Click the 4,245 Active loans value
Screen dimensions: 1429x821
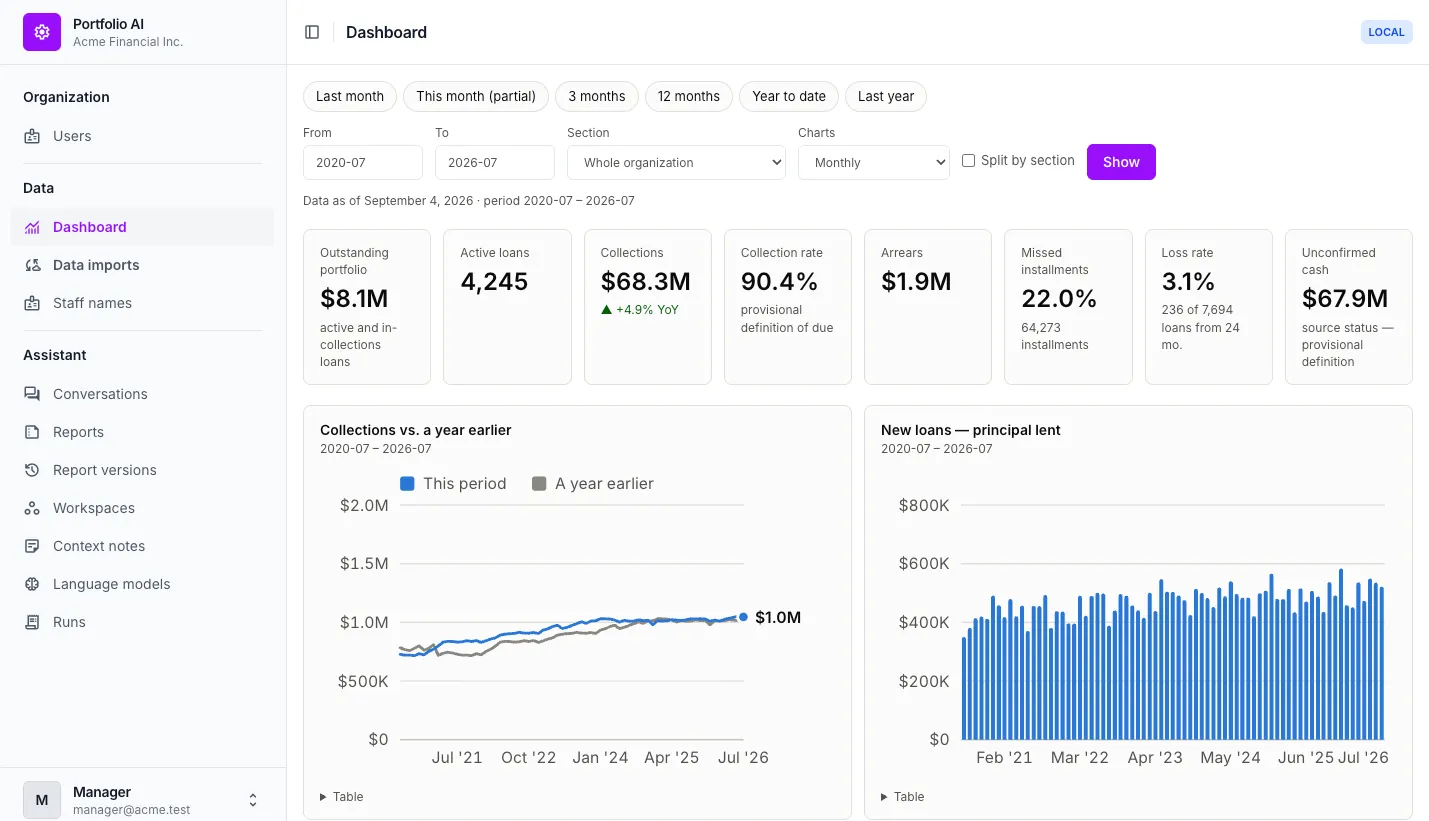pyautogui.click(x=494, y=282)
